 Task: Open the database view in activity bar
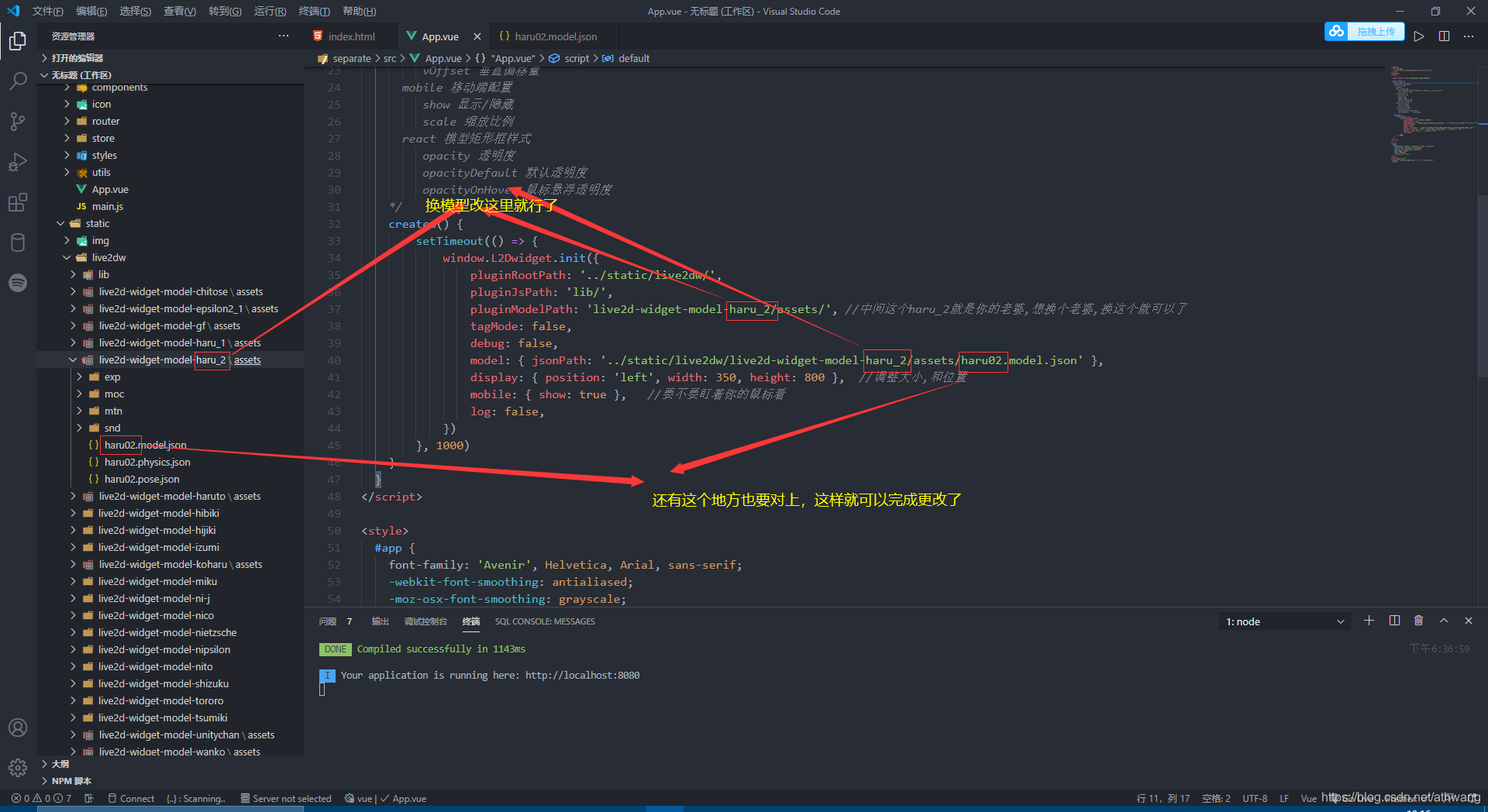click(x=17, y=243)
